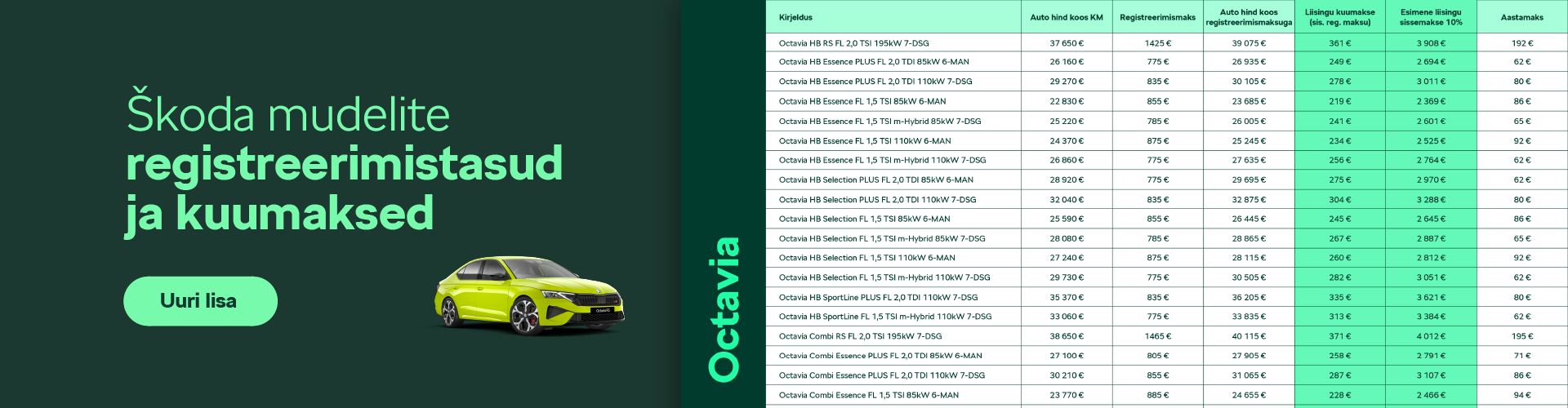Click total price cell '39 075 €'
The image size is (1568, 408).
[x=1249, y=43]
